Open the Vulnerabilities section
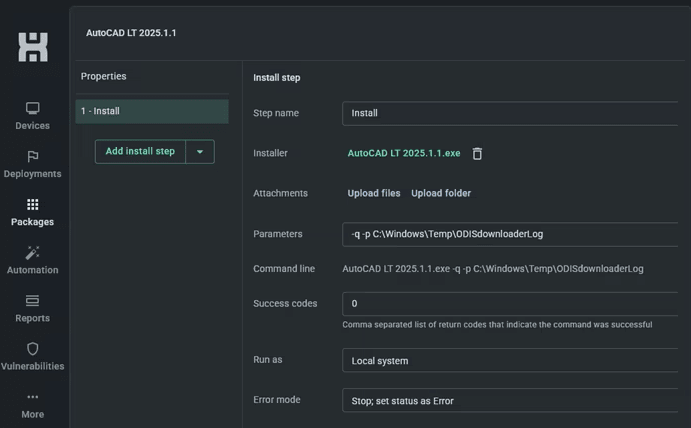691x428 pixels. click(x=33, y=357)
